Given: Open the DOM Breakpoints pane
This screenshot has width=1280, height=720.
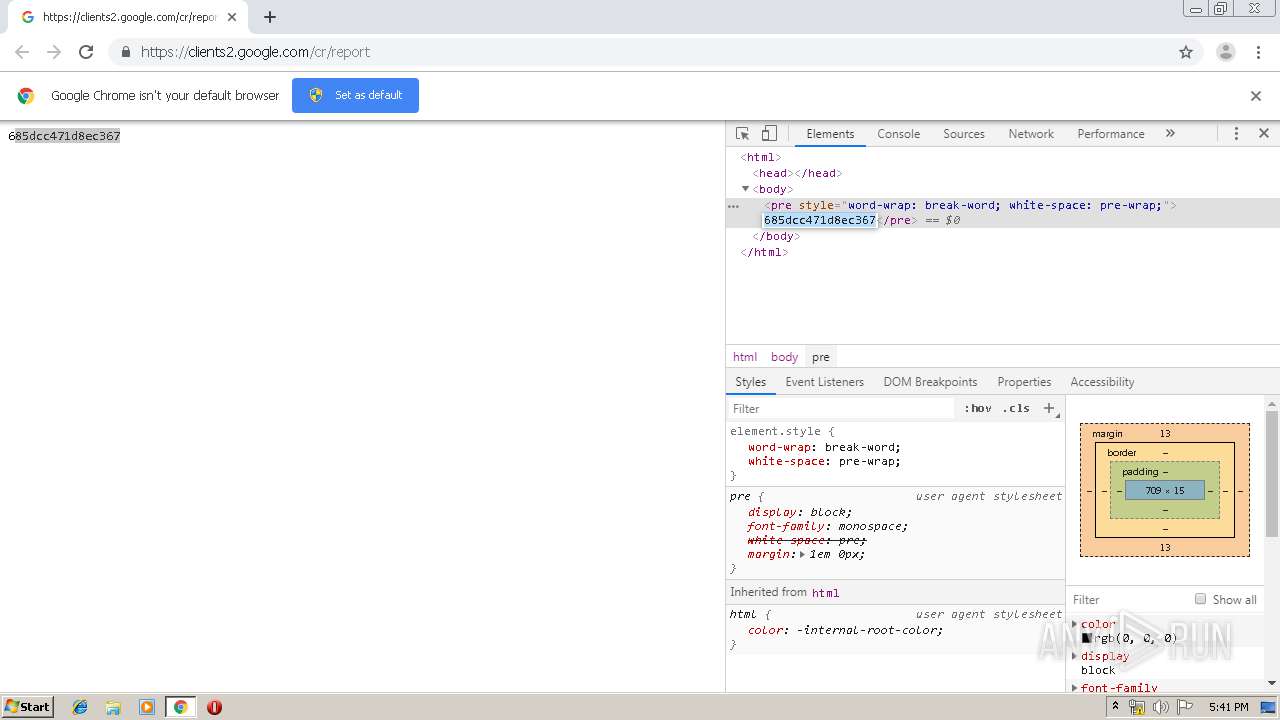Looking at the screenshot, I should pos(930,382).
